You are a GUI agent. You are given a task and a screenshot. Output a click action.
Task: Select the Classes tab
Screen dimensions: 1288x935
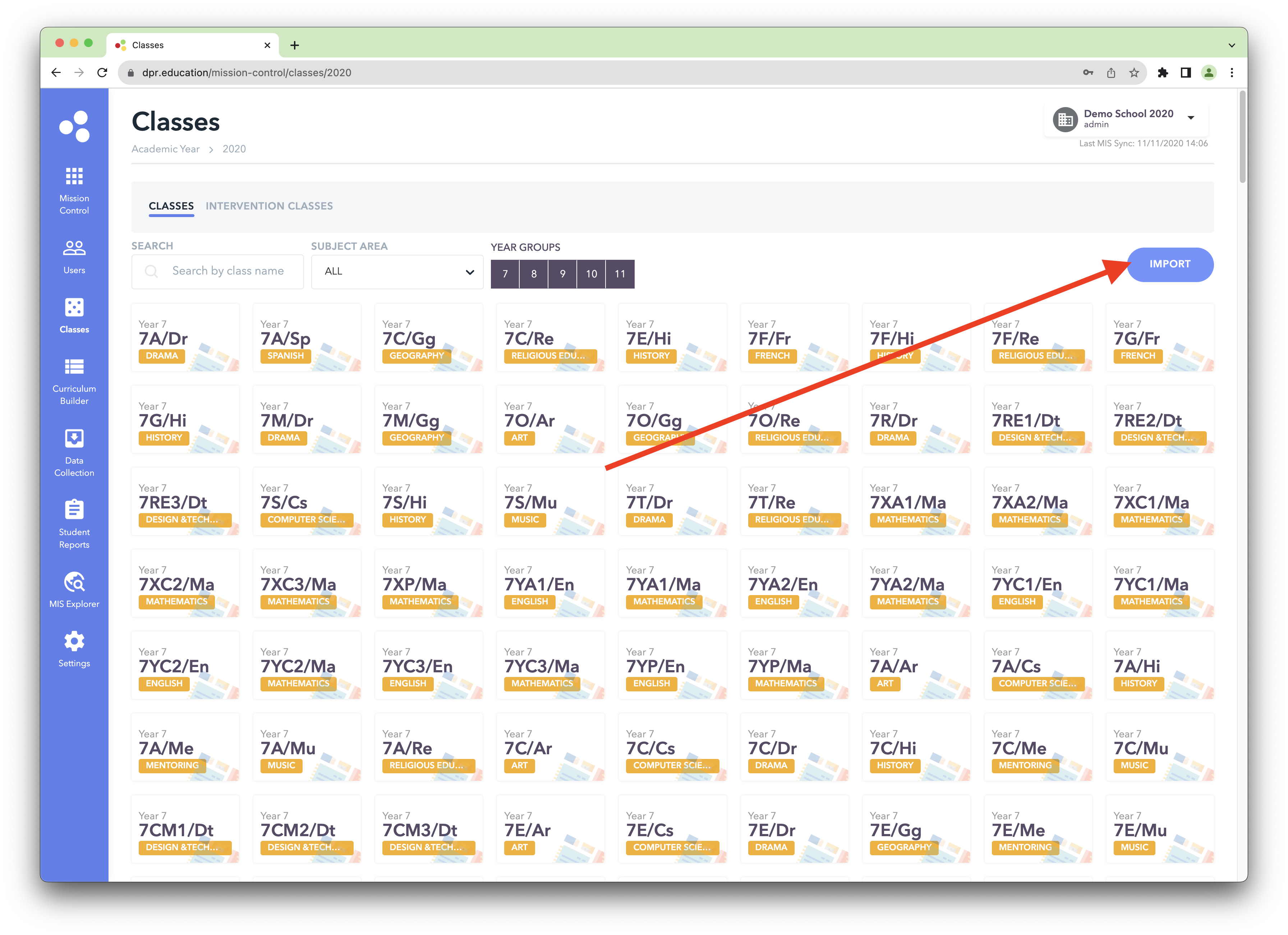(x=171, y=206)
